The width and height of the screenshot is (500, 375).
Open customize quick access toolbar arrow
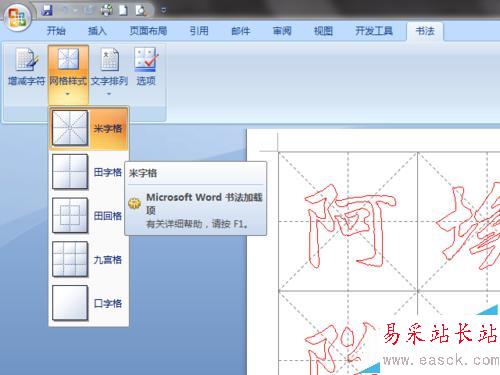coord(163,10)
